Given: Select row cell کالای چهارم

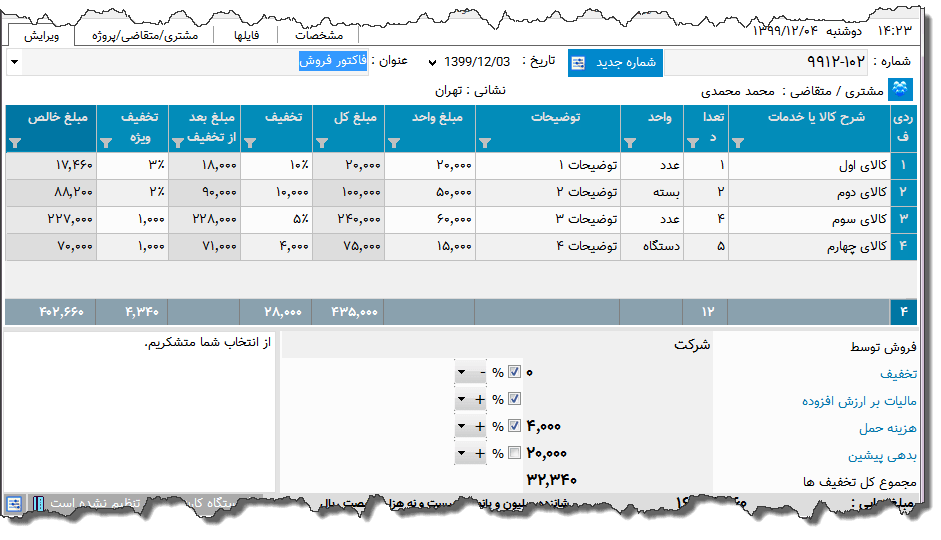Looking at the screenshot, I should [810, 247].
